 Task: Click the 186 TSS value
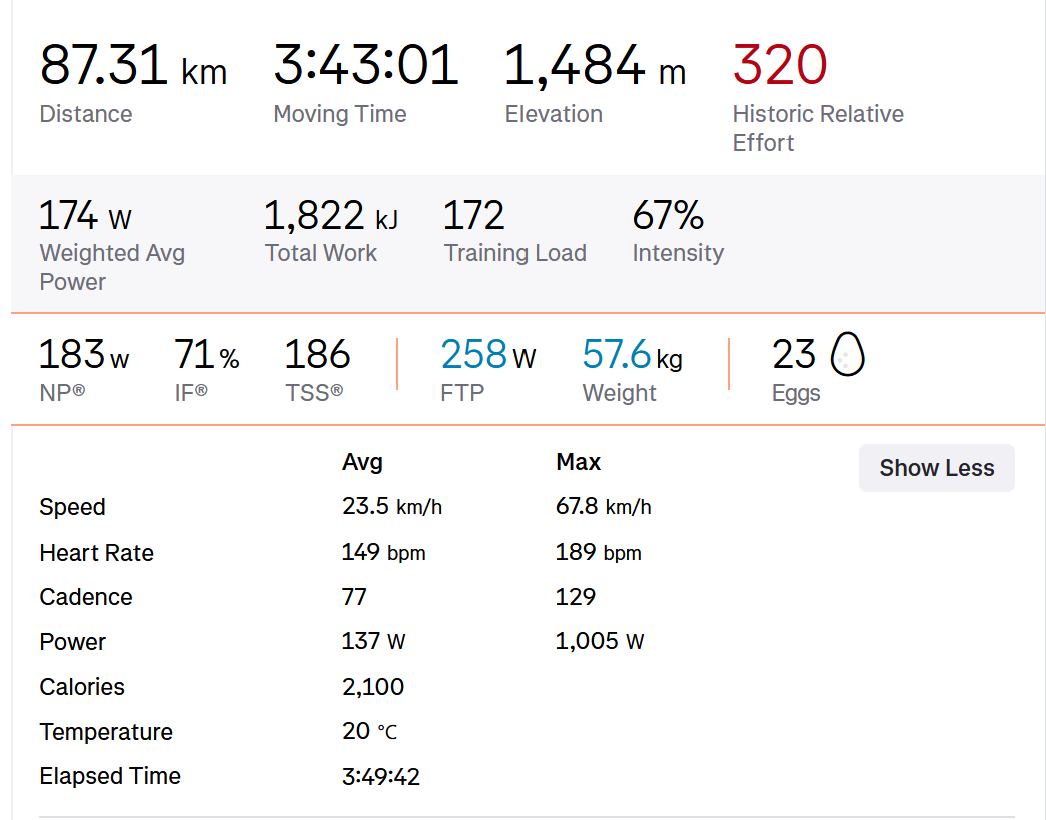point(317,355)
